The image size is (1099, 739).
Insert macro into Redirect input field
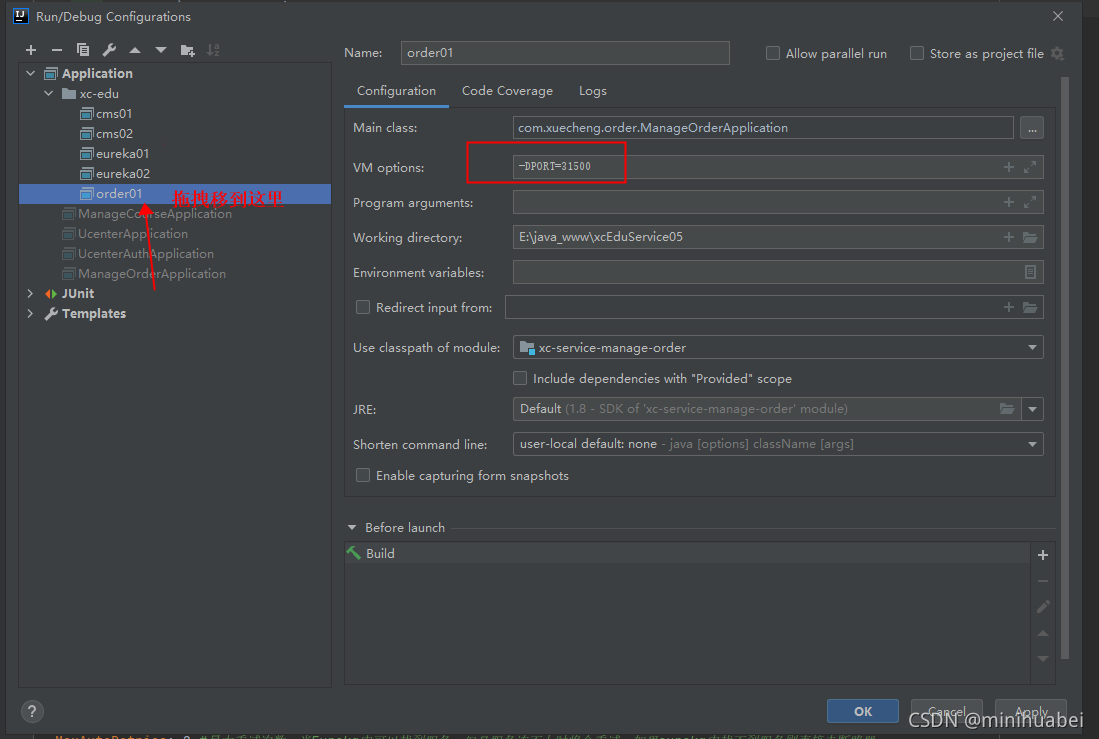pos(1009,307)
